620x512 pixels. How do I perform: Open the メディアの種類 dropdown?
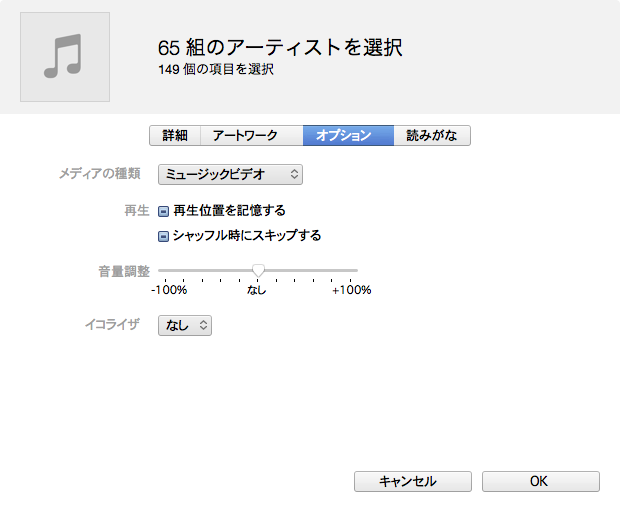(230, 175)
